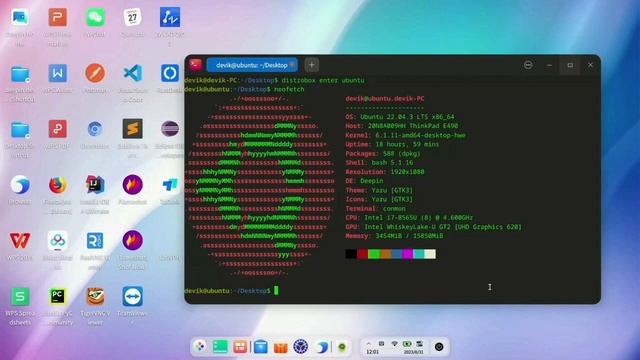Open the launcher in the dock

[200, 347]
